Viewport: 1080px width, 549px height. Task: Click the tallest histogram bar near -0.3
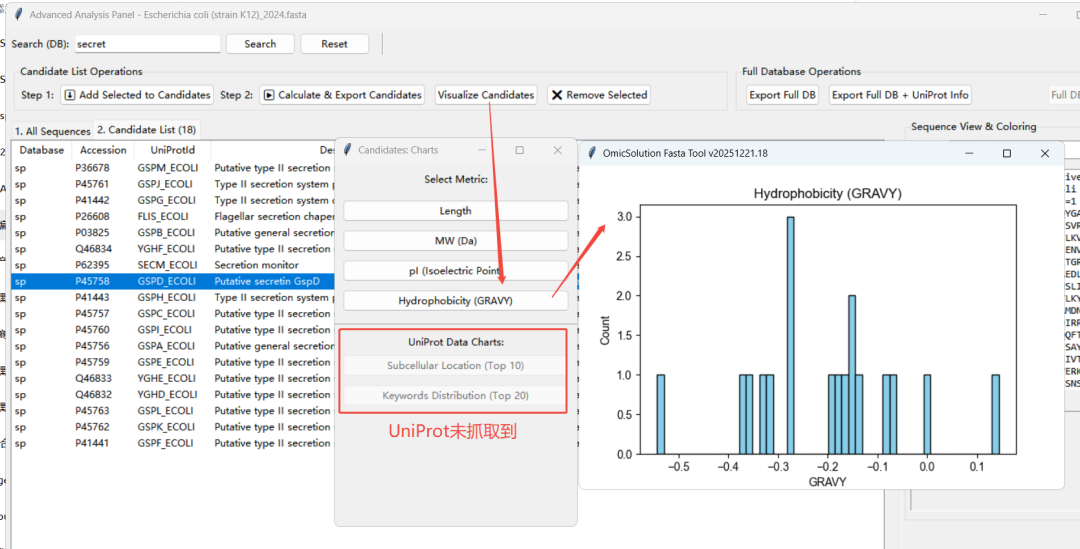[791, 335]
